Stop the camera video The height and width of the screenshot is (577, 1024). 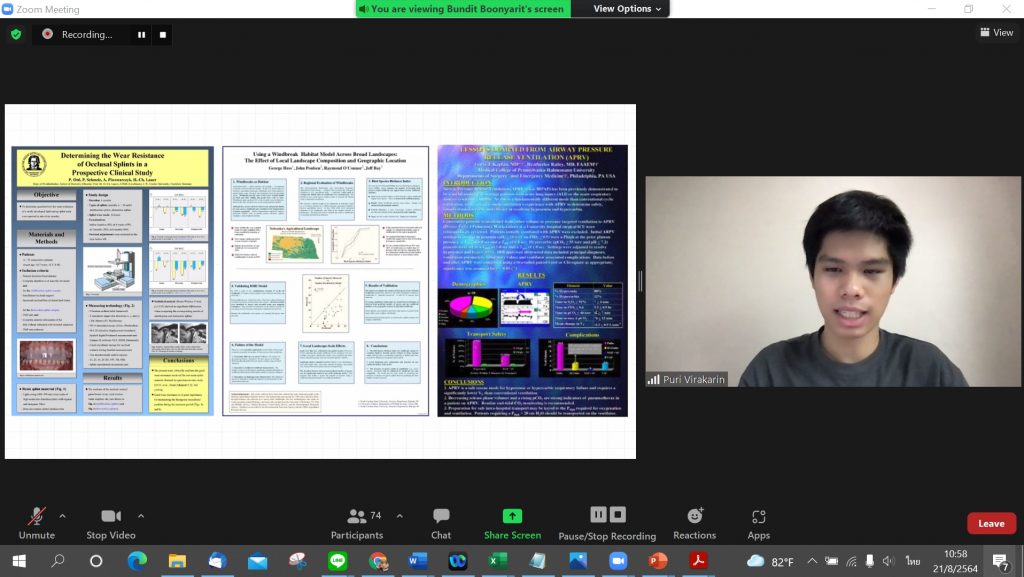pos(111,522)
